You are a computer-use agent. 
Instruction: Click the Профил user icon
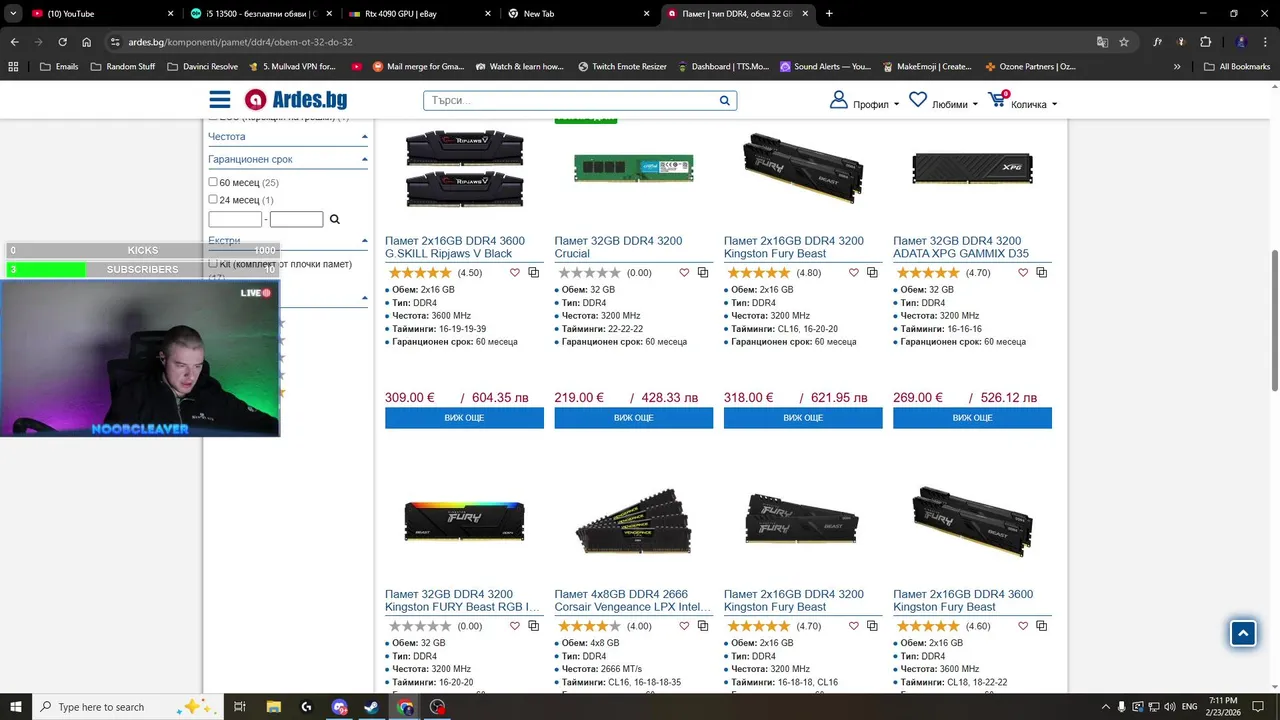[839, 100]
